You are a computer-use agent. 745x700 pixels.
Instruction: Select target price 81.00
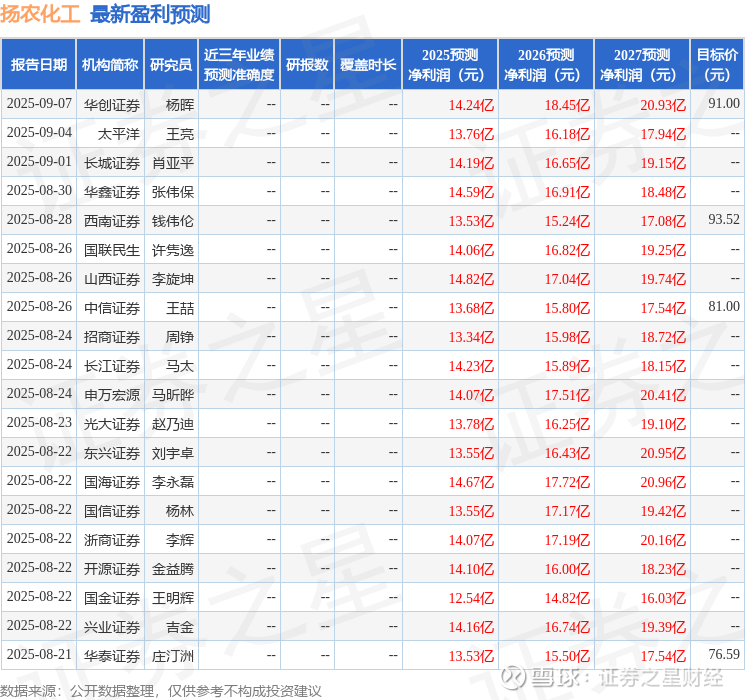(x=724, y=307)
